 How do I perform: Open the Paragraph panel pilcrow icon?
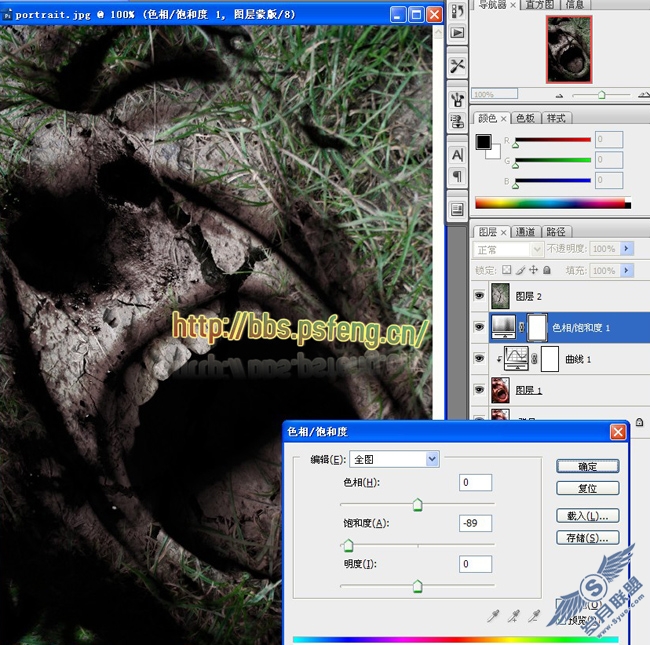pyautogui.click(x=457, y=177)
